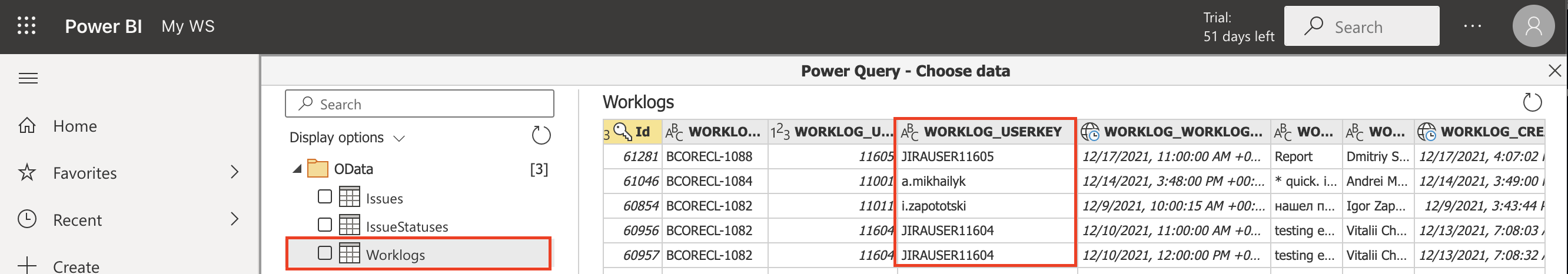Click the Home house icon

pos(27,126)
